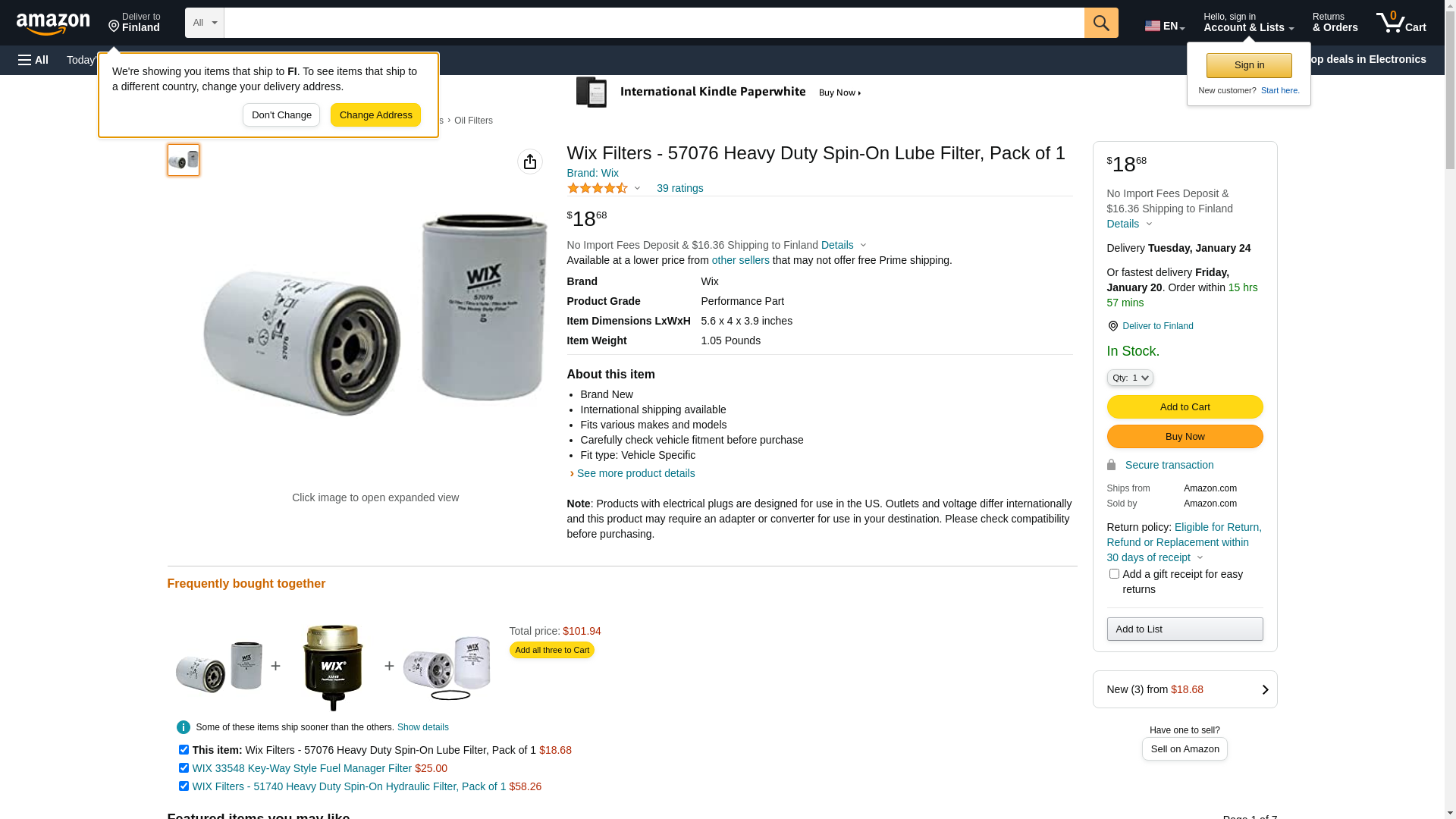
Task: Uncheck the WIX 51740 Hydraulic Filter checkbox
Action: pyautogui.click(x=184, y=786)
